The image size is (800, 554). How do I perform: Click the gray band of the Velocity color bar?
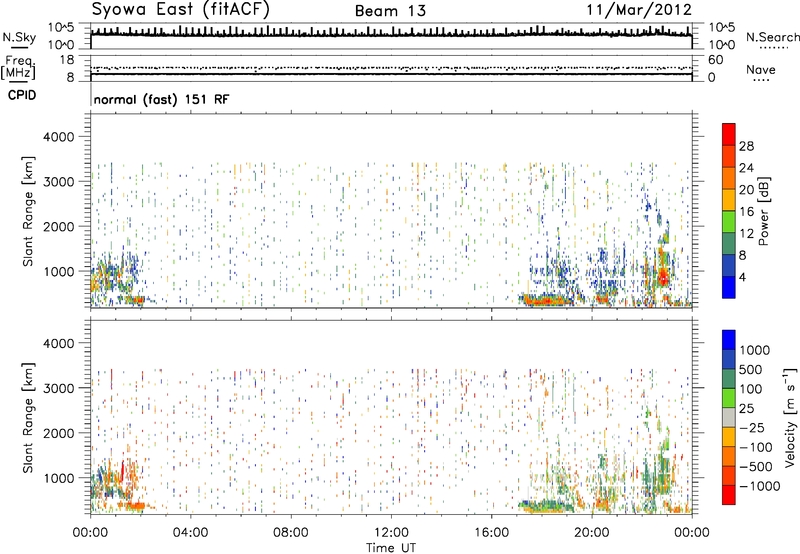729,417
